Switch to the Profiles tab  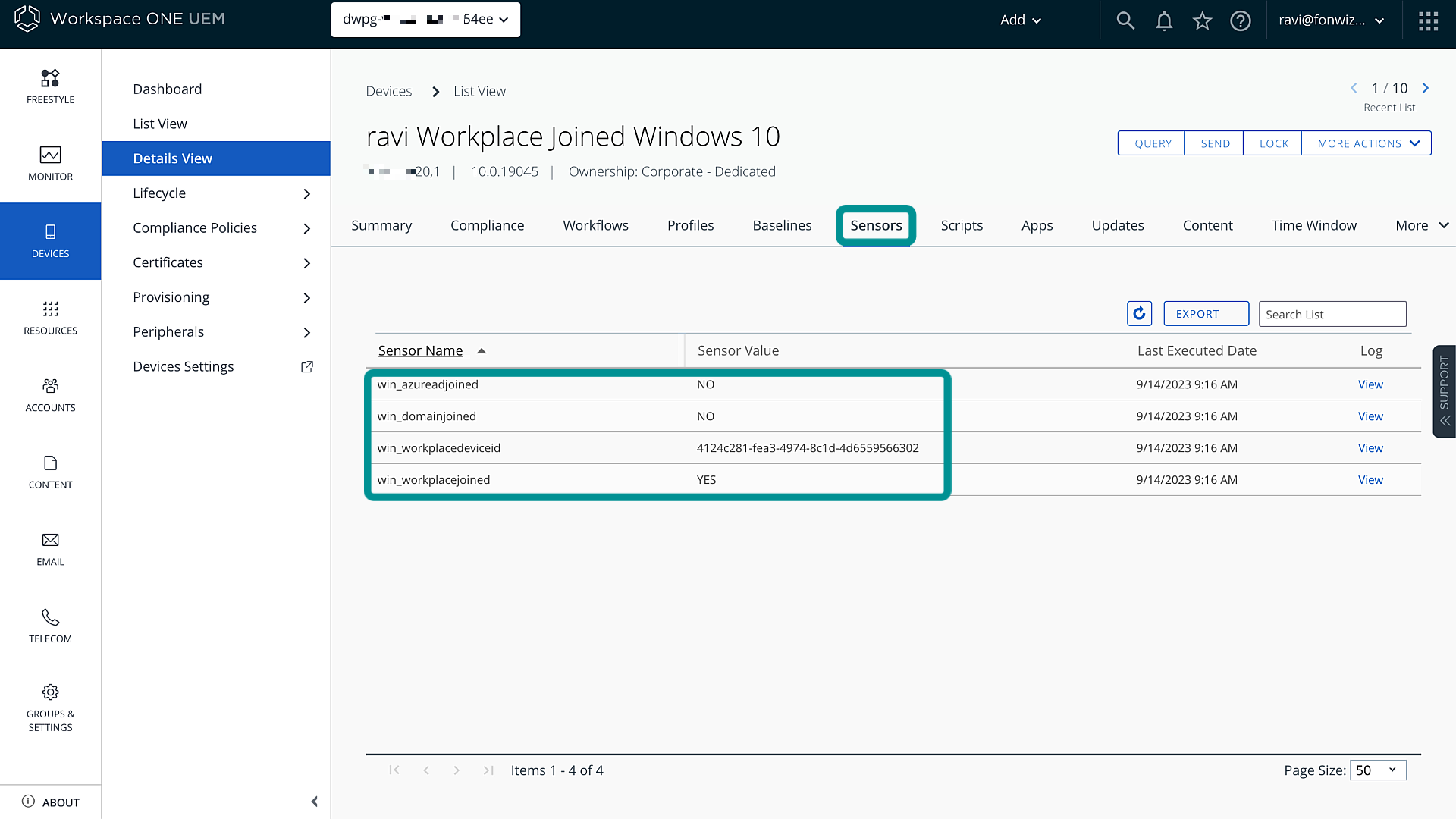click(x=690, y=225)
